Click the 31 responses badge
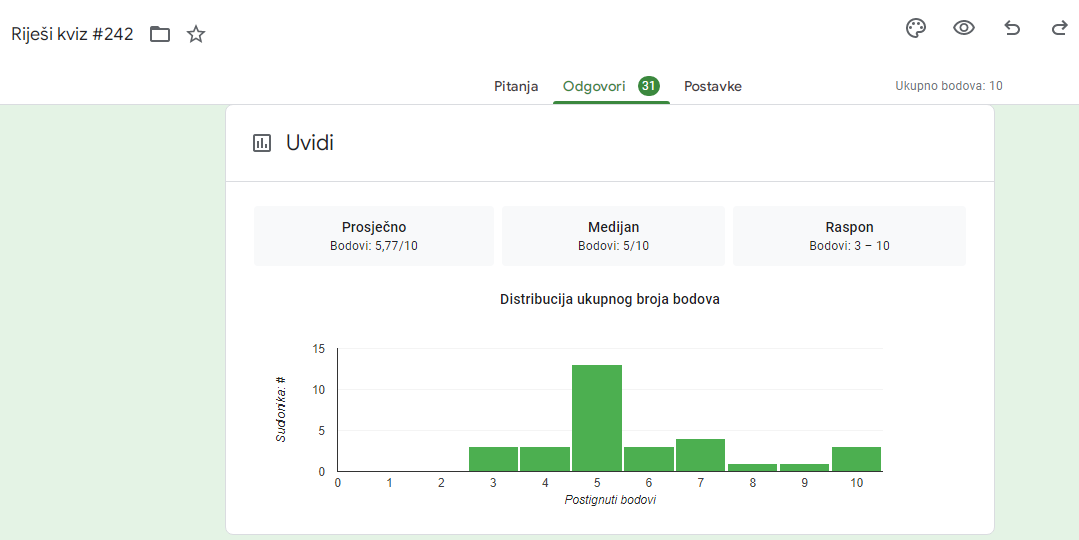The height and width of the screenshot is (540, 1079). coord(648,86)
